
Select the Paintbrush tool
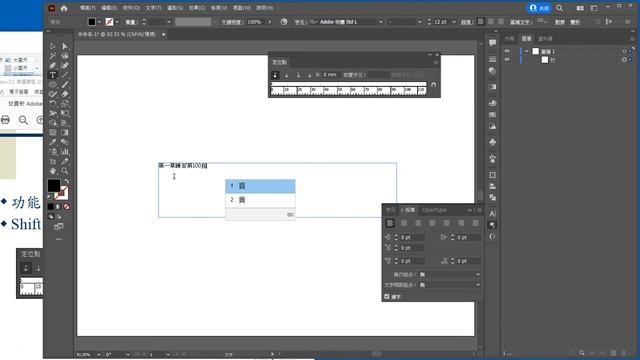[x=65, y=85]
